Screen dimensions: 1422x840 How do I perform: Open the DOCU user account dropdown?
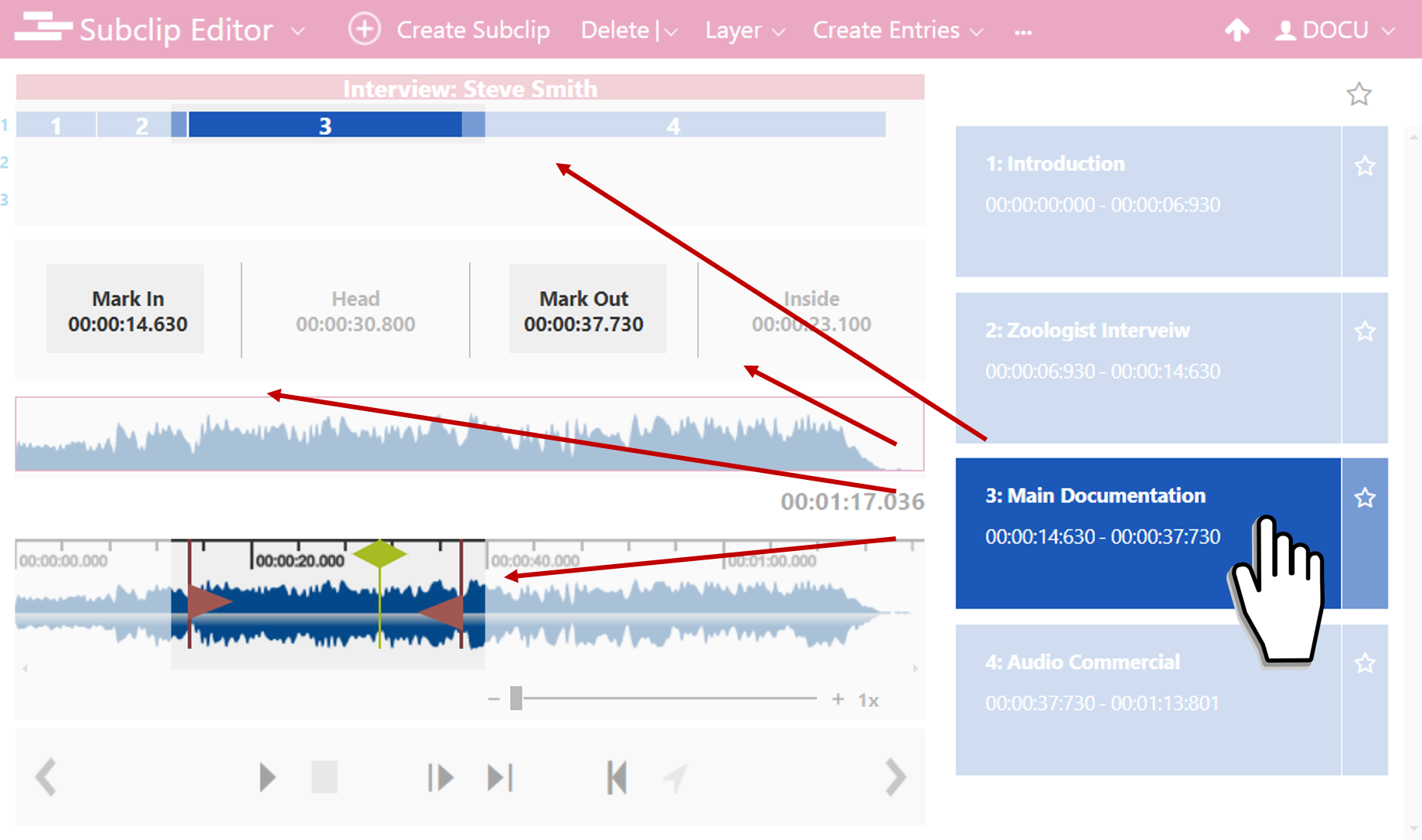click(1335, 30)
